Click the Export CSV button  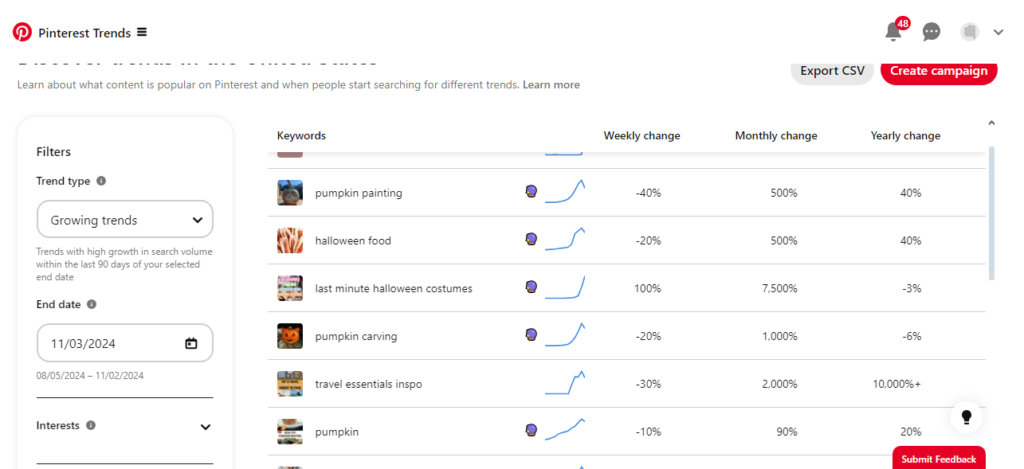(832, 71)
